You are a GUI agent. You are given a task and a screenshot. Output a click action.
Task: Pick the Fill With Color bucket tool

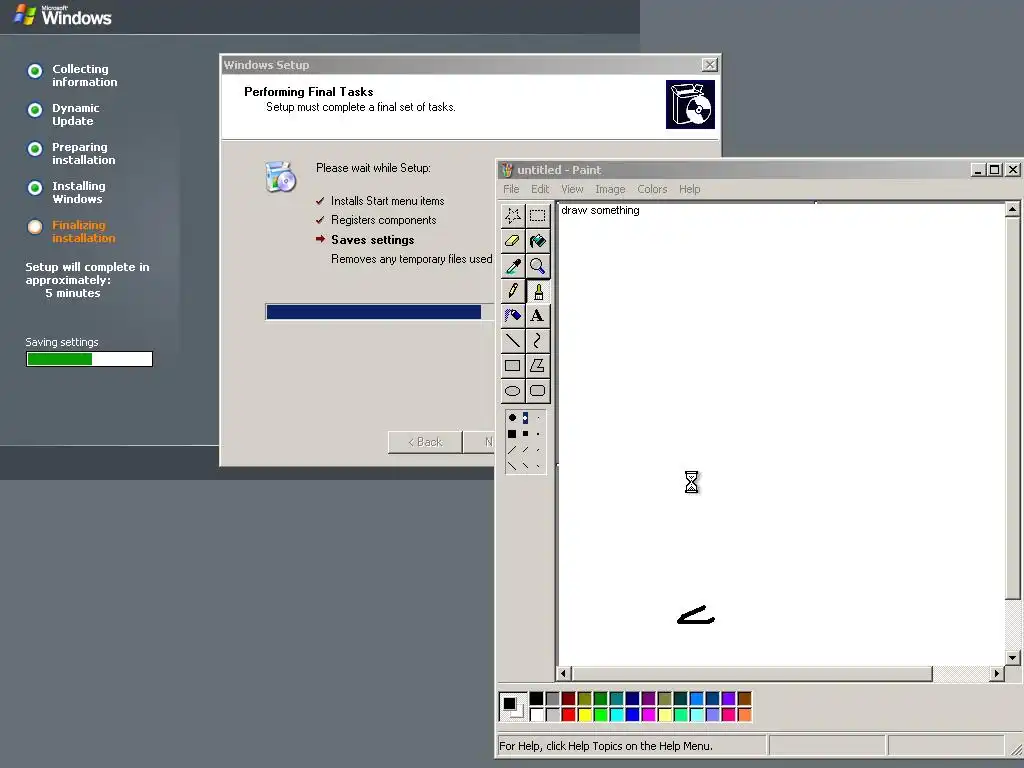tap(537, 241)
